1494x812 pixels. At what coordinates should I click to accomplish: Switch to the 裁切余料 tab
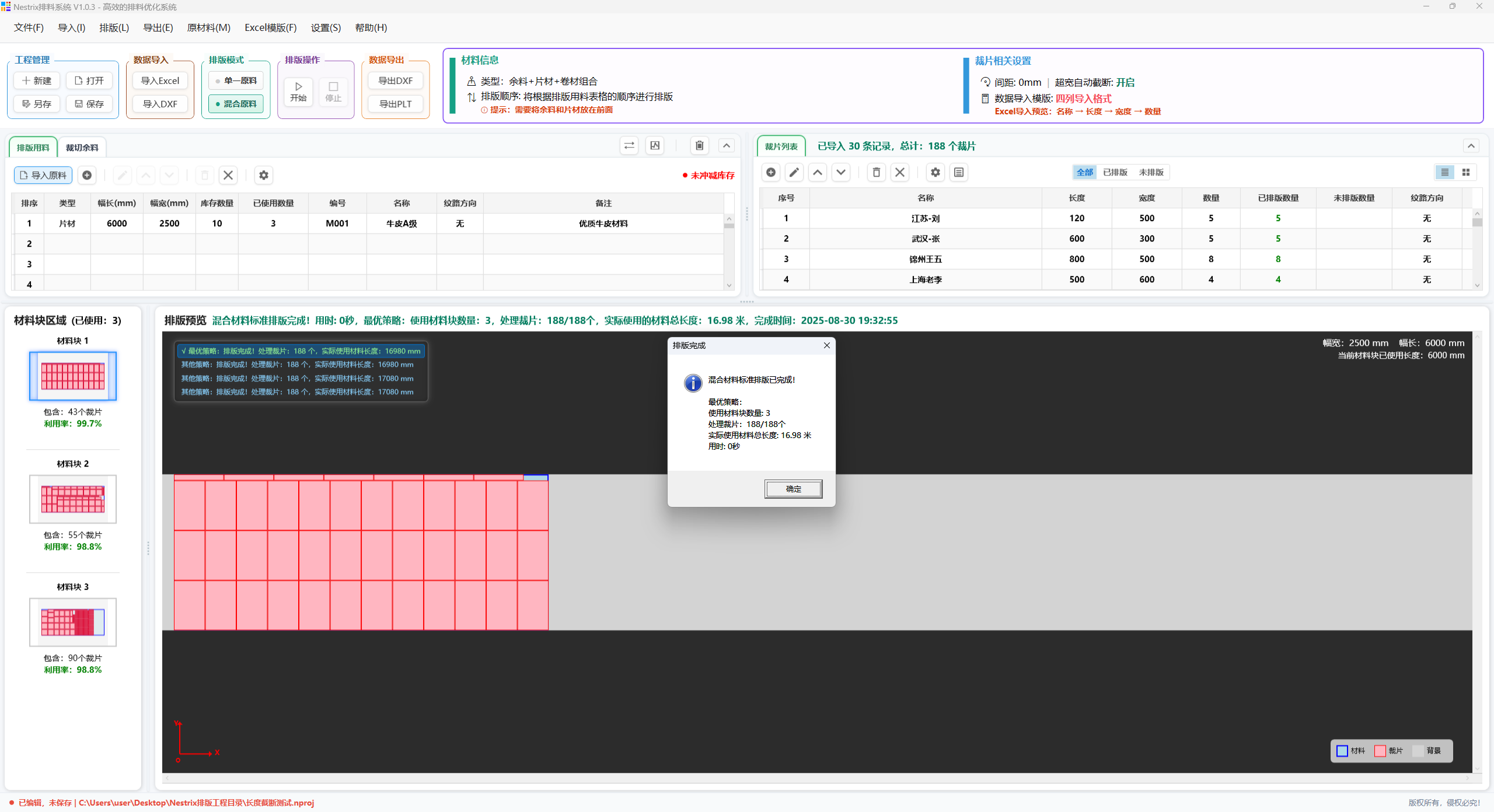[82, 148]
